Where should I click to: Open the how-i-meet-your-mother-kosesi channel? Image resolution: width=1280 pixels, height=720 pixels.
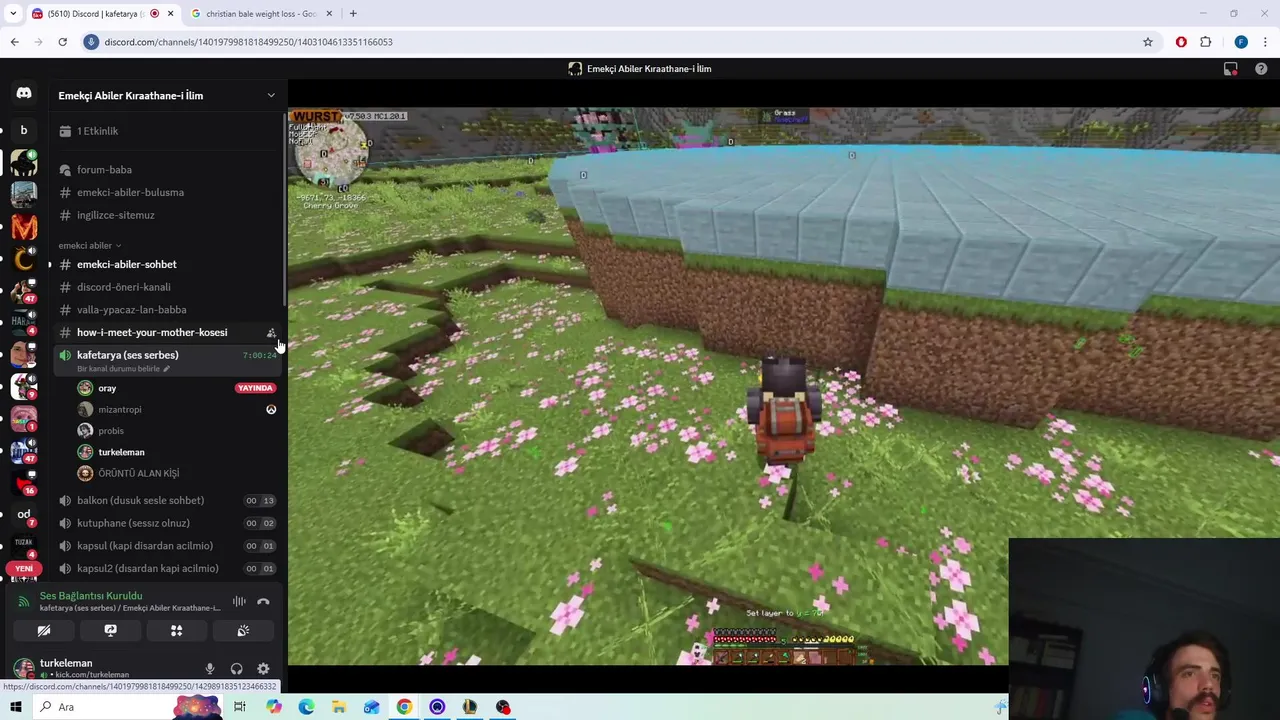[152, 332]
